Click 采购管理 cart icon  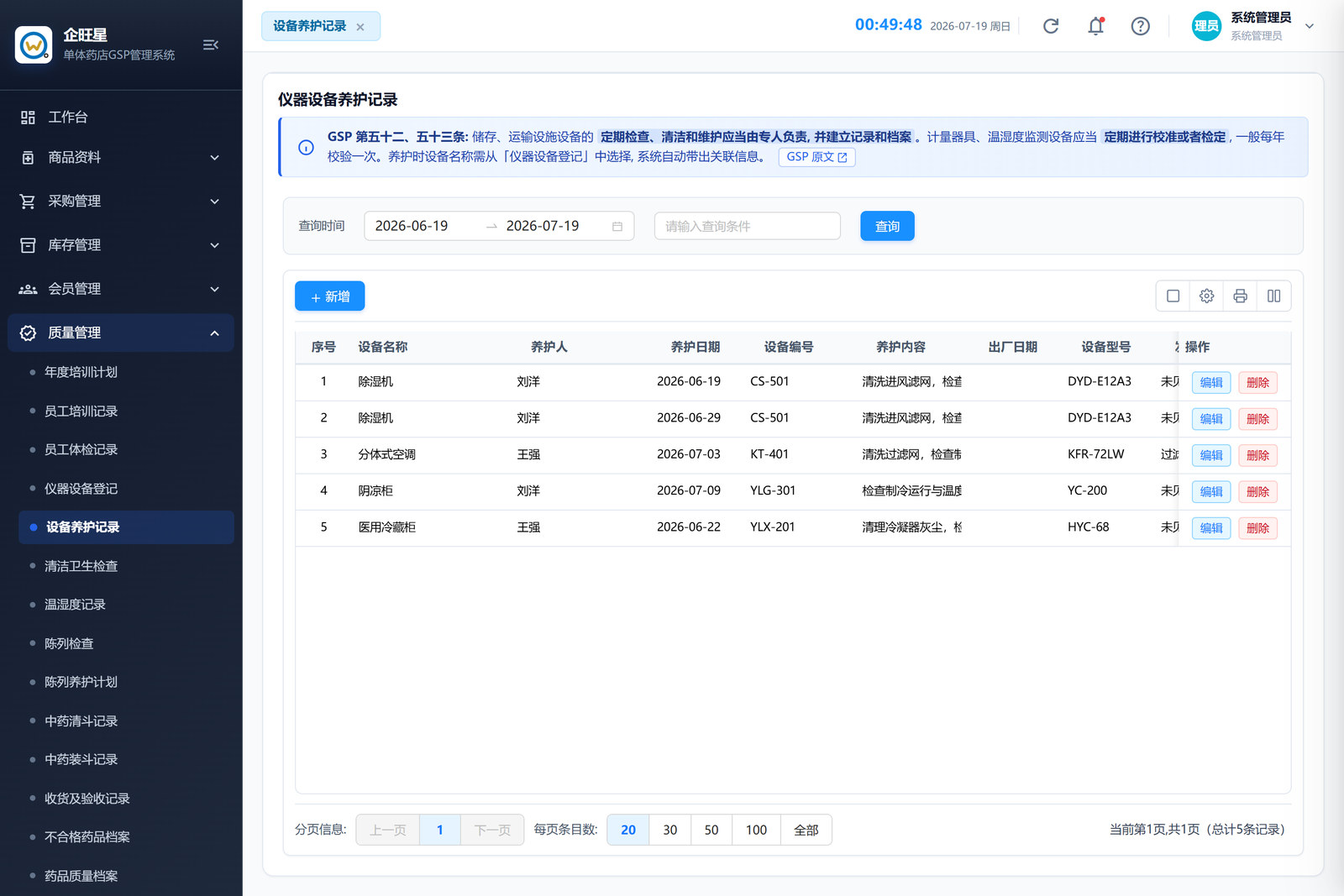[28, 202]
